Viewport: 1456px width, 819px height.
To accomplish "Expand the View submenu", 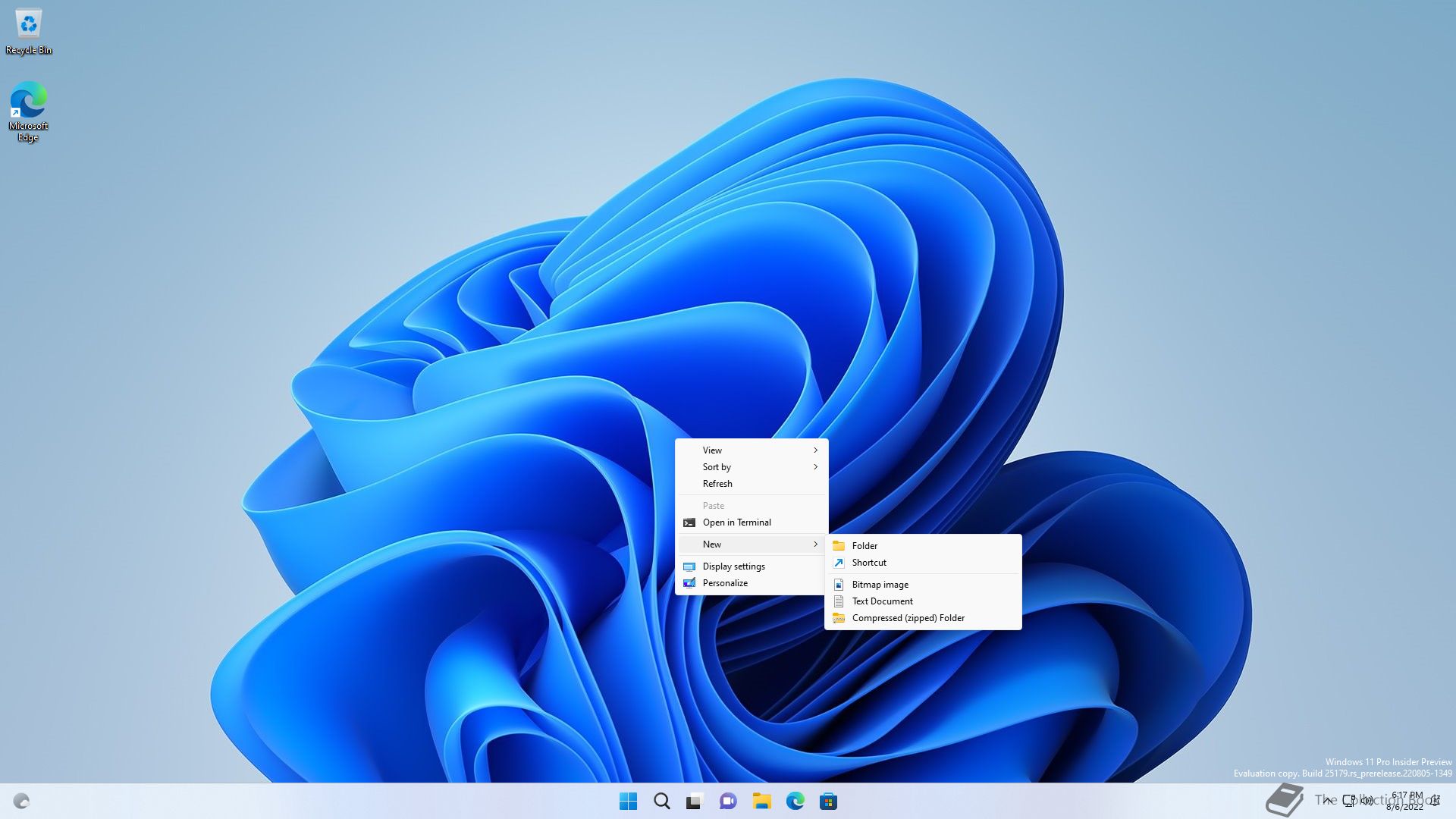I will pos(752,450).
